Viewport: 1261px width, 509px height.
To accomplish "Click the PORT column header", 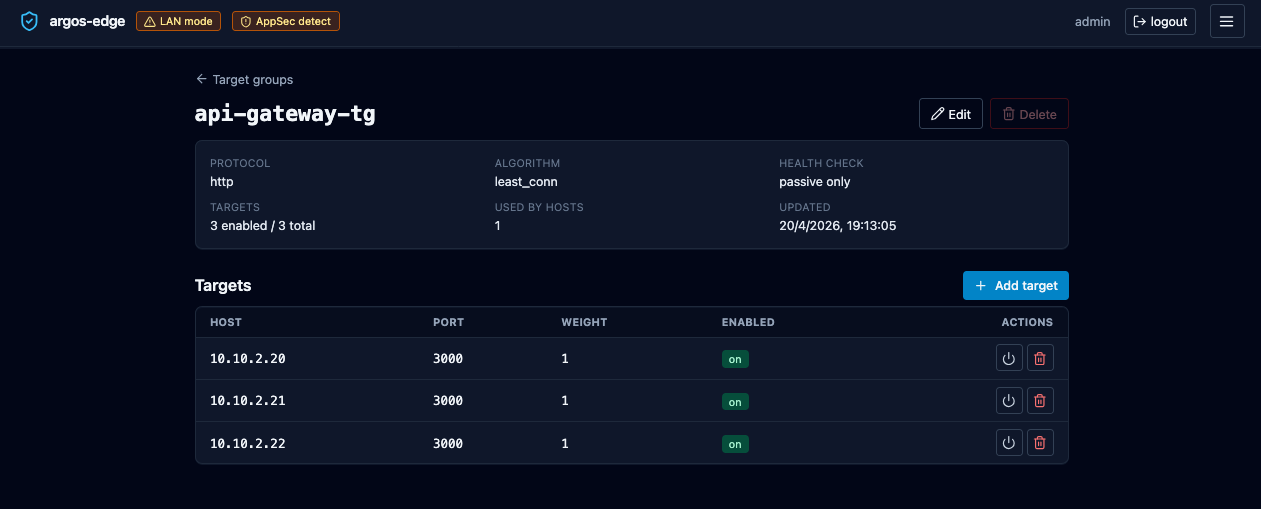I will (448, 322).
